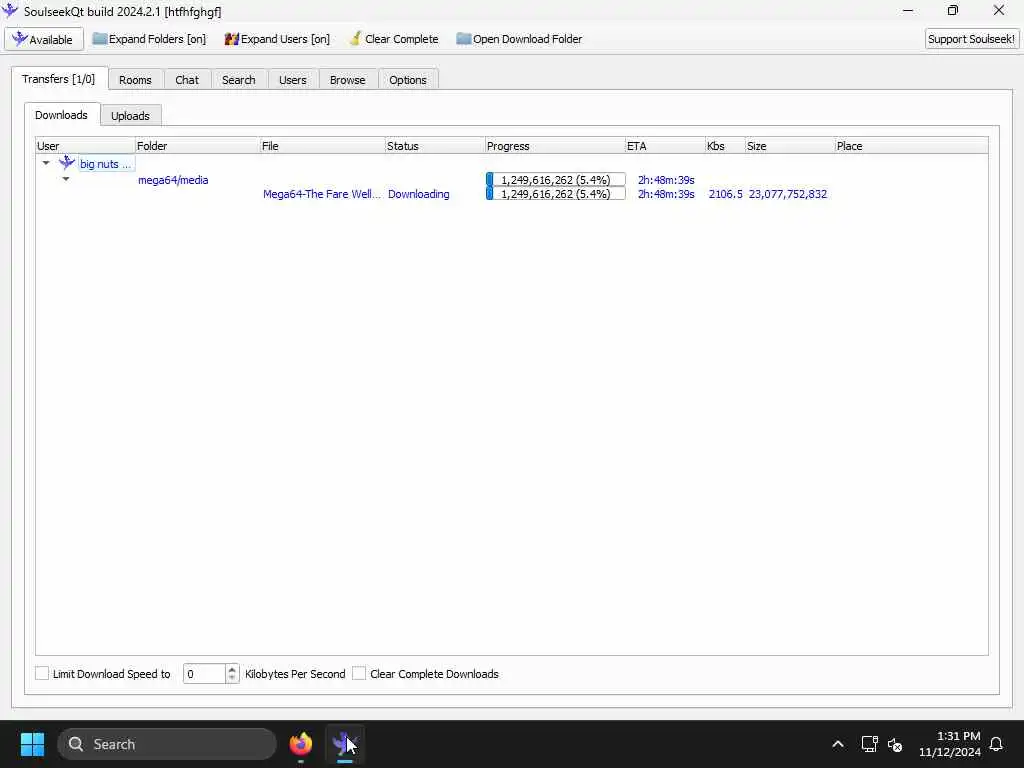Sort by the Status column header
The width and height of the screenshot is (1024, 768).
pyautogui.click(x=435, y=146)
